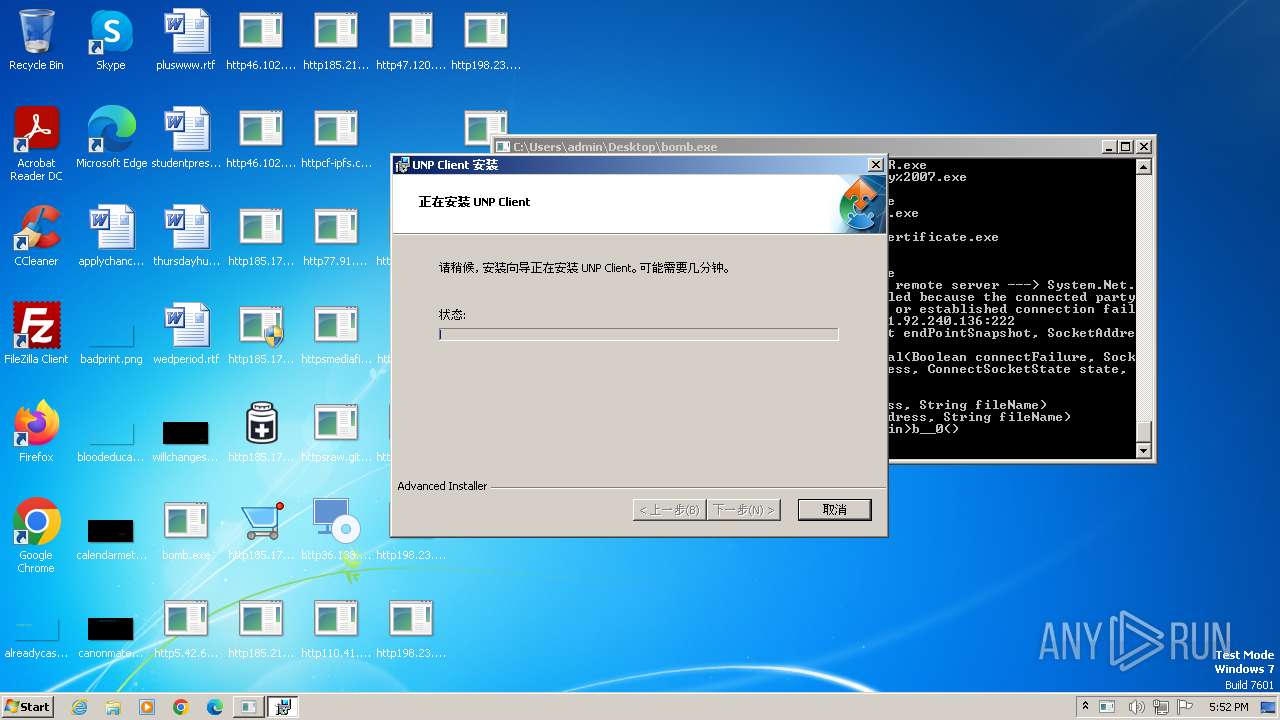Close the UNP Client installer window

pos(875,165)
